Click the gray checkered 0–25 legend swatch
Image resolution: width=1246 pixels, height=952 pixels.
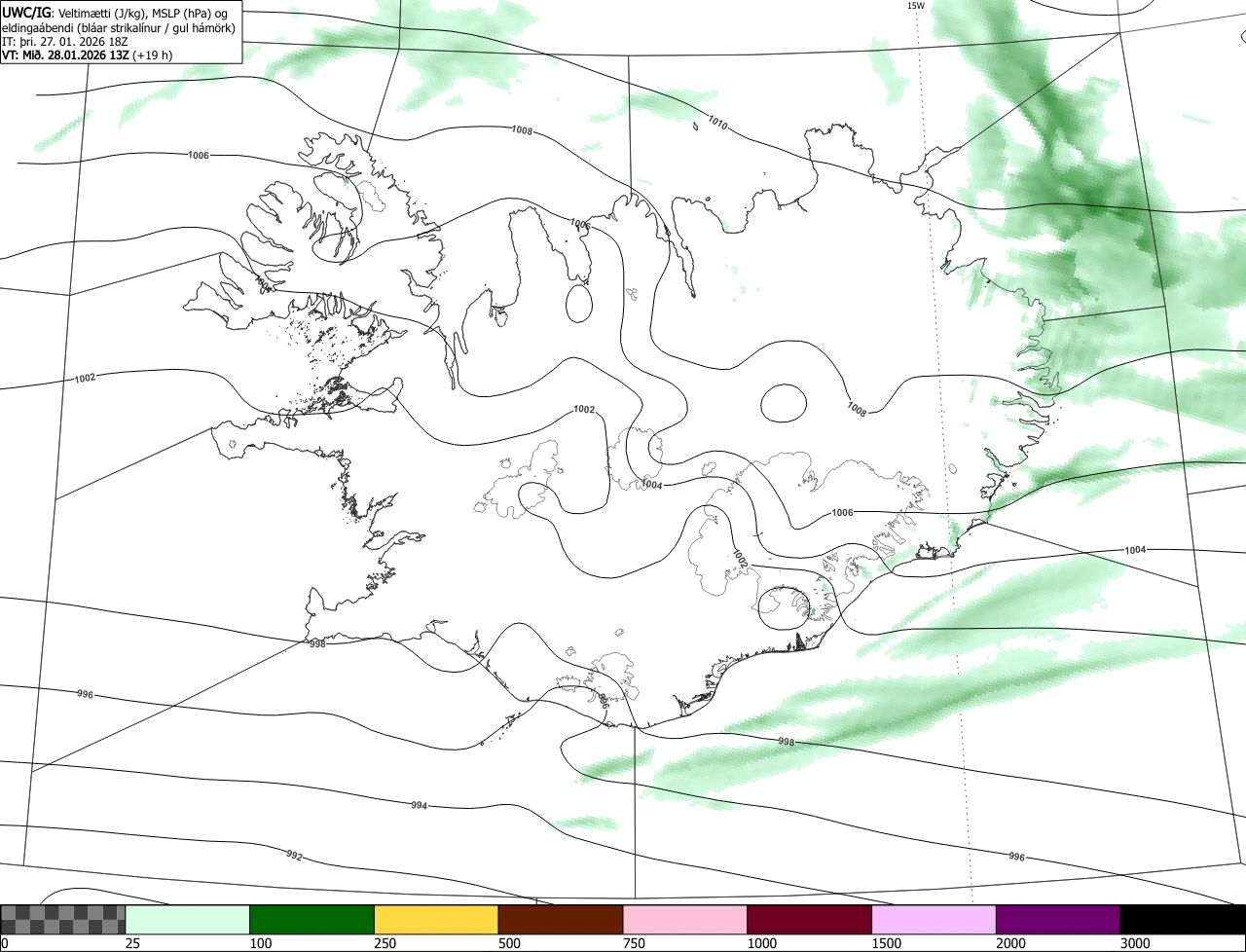[63, 919]
